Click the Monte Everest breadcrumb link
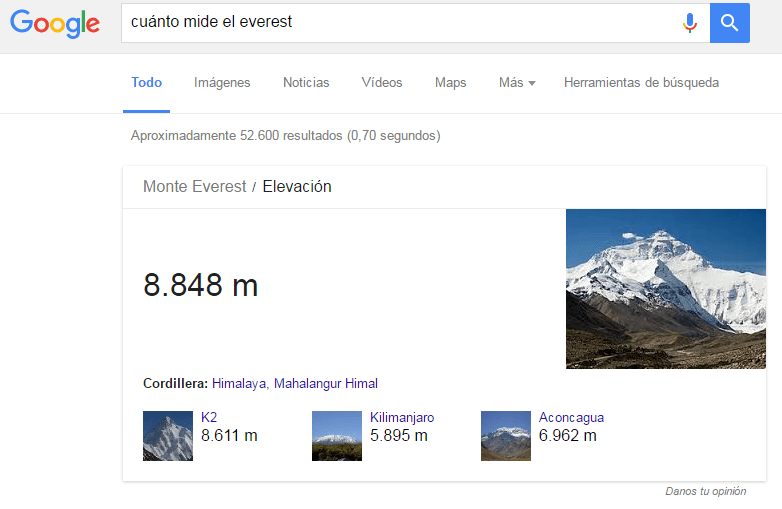The image size is (782, 509). click(194, 187)
